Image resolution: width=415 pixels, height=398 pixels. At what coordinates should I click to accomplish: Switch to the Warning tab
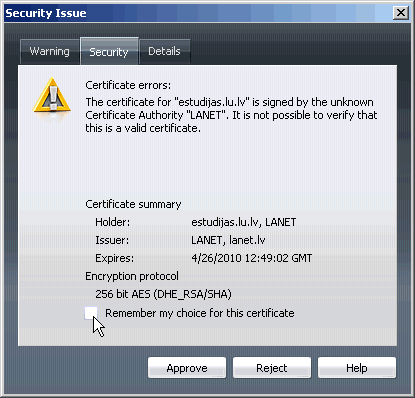coord(50,52)
